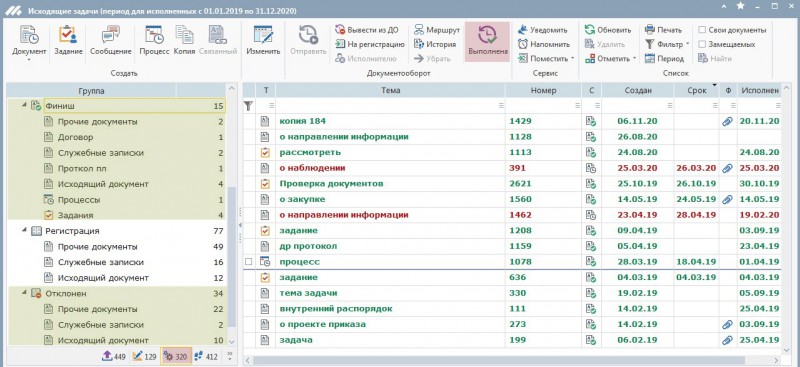800x367 pixels.
Task: Open the Отметить dropdown
Action: (x=634, y=59)
